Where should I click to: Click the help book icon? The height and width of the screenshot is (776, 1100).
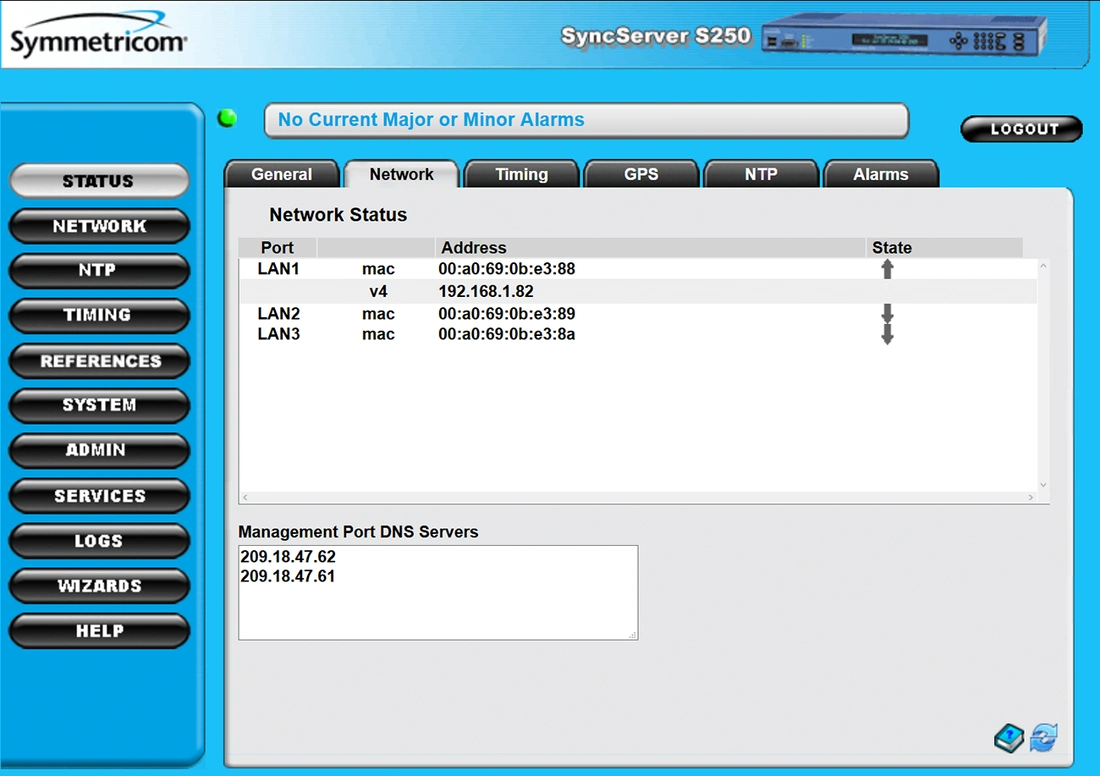pyautogui.click(x=1009, y=738)
